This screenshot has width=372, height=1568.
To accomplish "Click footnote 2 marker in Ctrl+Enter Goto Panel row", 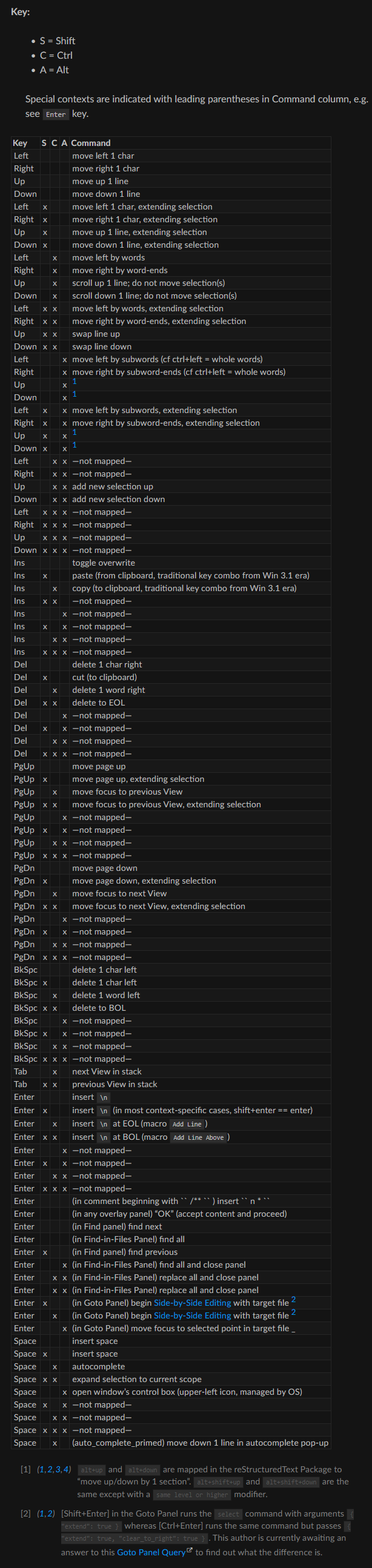I will 293,1312.
